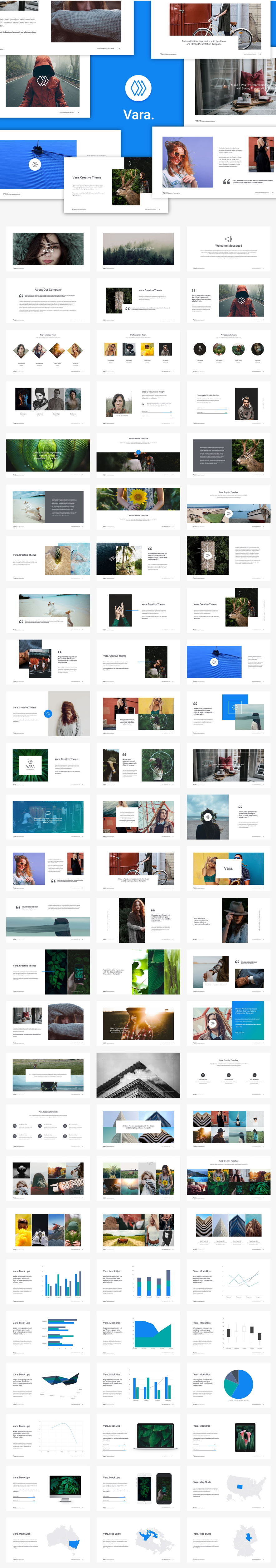This screenshot has height=1568, width=276.
Task: Select the misty forest slide thumbnail
Action: coord(138,249)
